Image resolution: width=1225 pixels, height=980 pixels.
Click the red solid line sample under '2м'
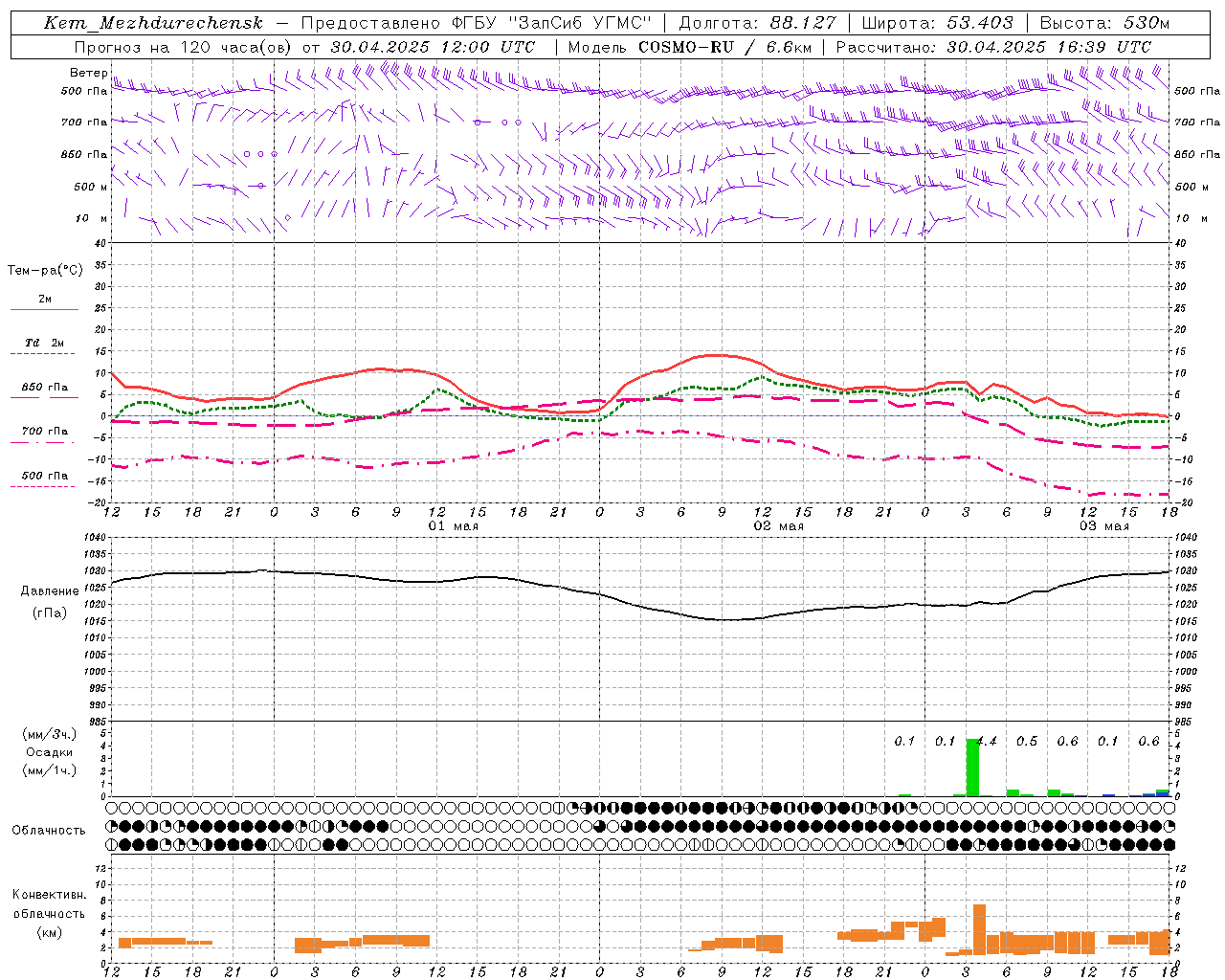[x=44, y=310]
